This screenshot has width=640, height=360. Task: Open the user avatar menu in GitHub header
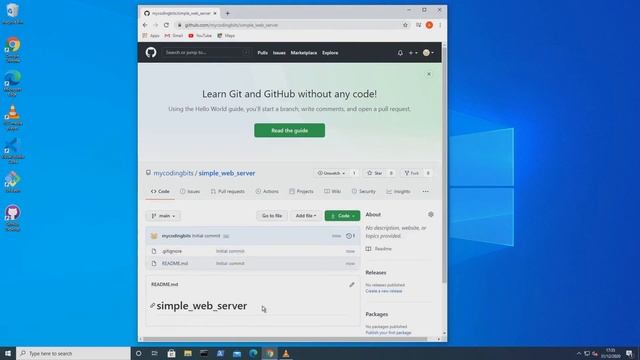point(428,53)
